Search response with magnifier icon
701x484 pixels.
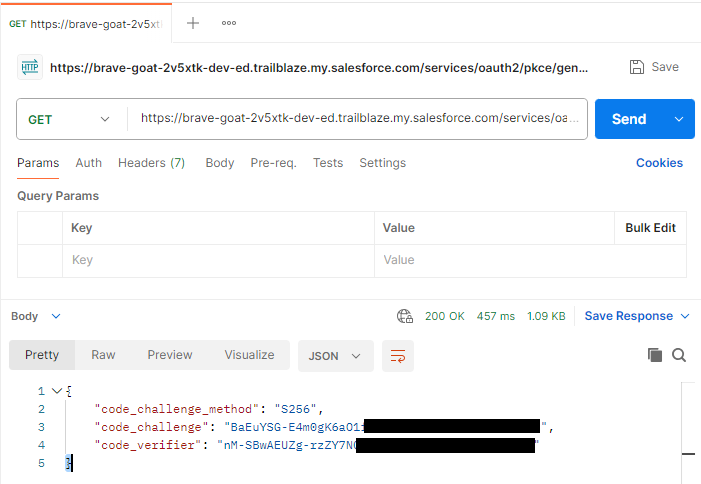coord(679,355)
